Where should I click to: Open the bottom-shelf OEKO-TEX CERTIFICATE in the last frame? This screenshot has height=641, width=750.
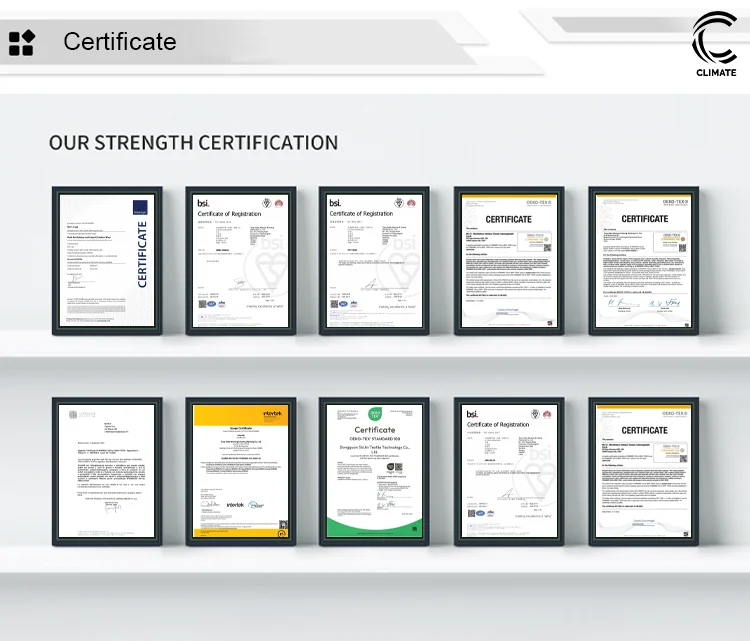click(x=643, y=471)
